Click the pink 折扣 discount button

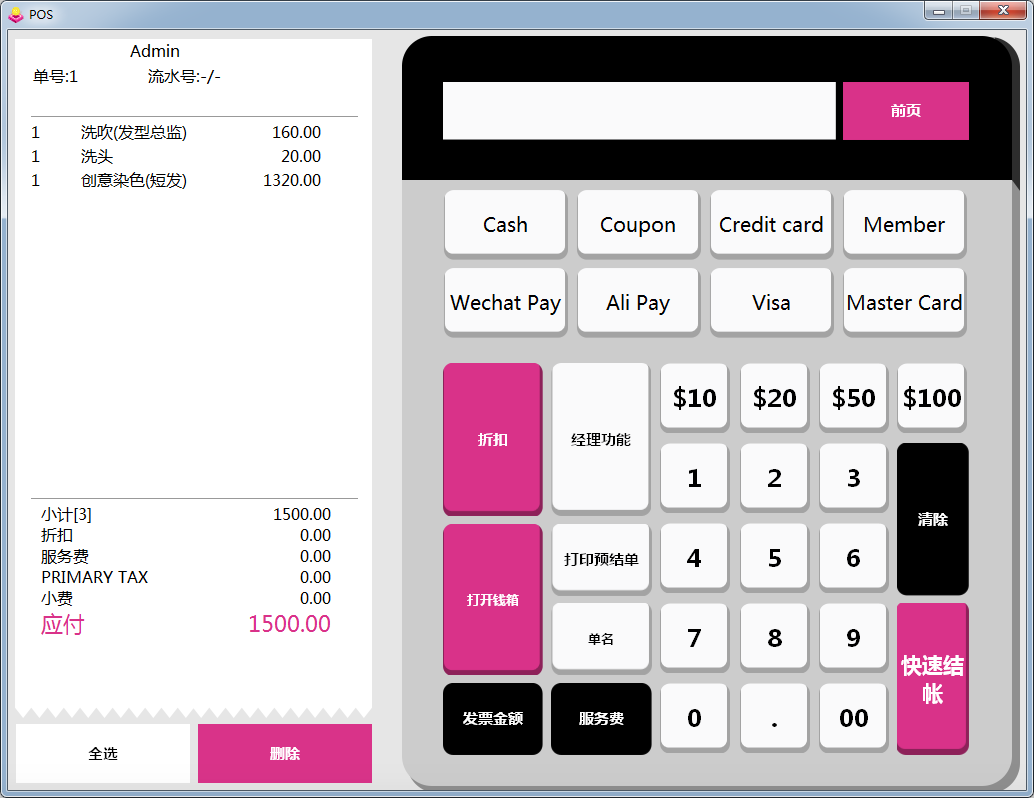coord(492,439)
